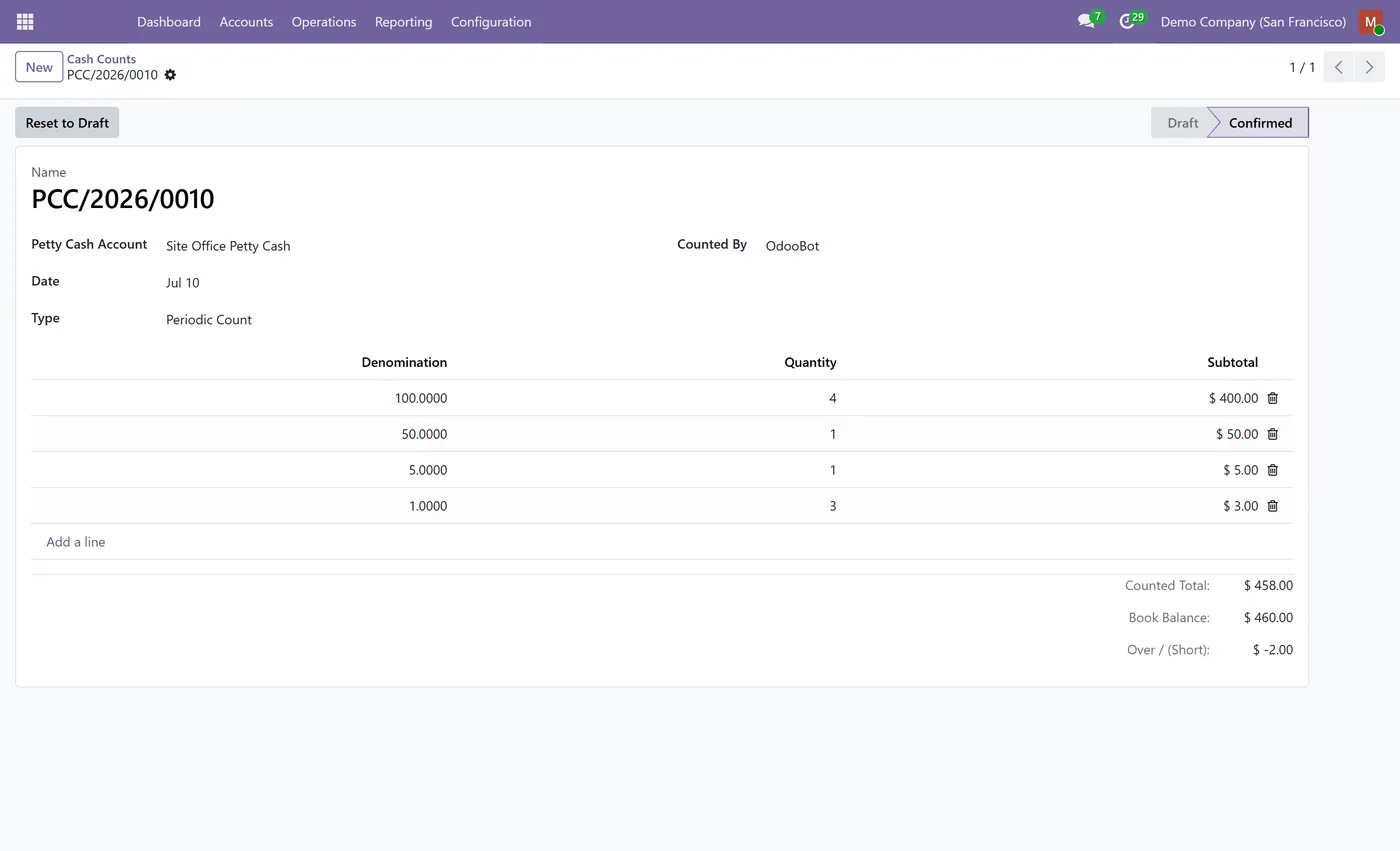Click Add a line link
Viewport: 1400px width, 851px height.
tap(76, 542)
